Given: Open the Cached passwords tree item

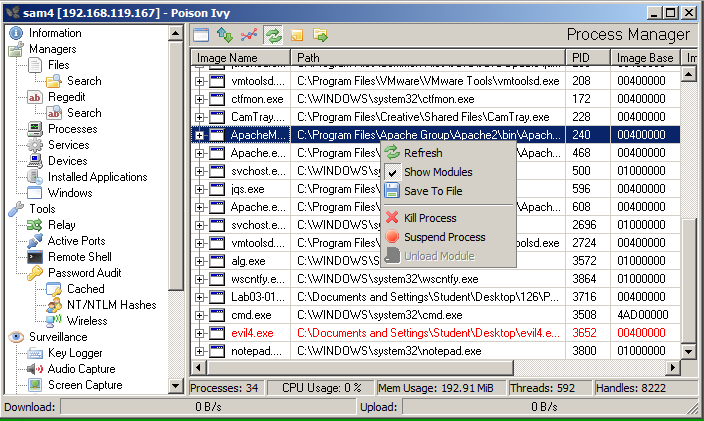Looking at the screenshot, I should [x=85, y=289].
